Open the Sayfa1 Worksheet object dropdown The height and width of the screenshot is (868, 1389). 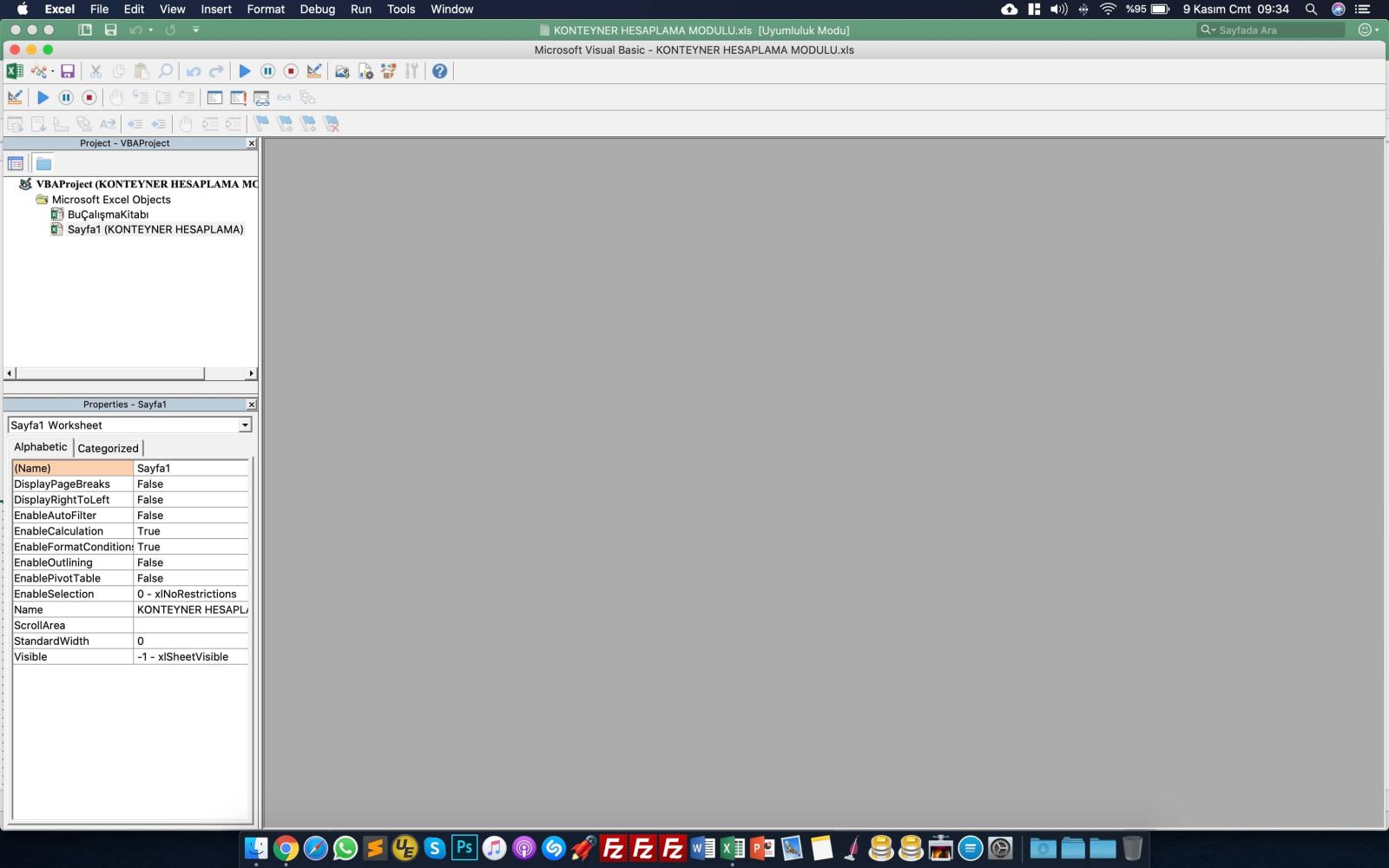coord(245,425)
